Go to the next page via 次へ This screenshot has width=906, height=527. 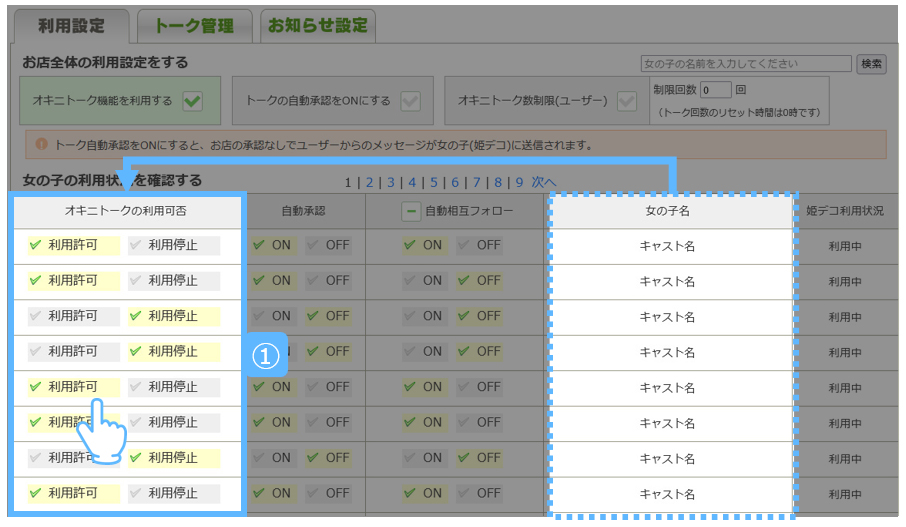(543, 182)
